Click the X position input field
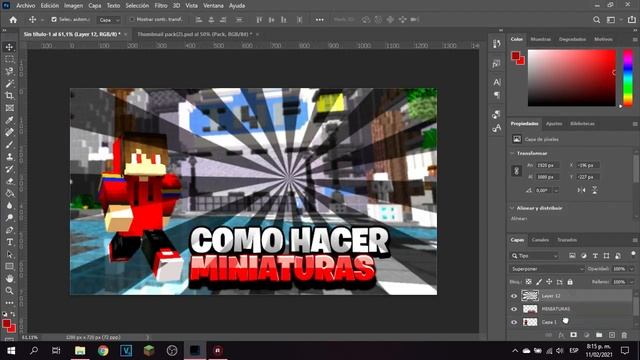 pyautogui.click(x=588, y=165)
